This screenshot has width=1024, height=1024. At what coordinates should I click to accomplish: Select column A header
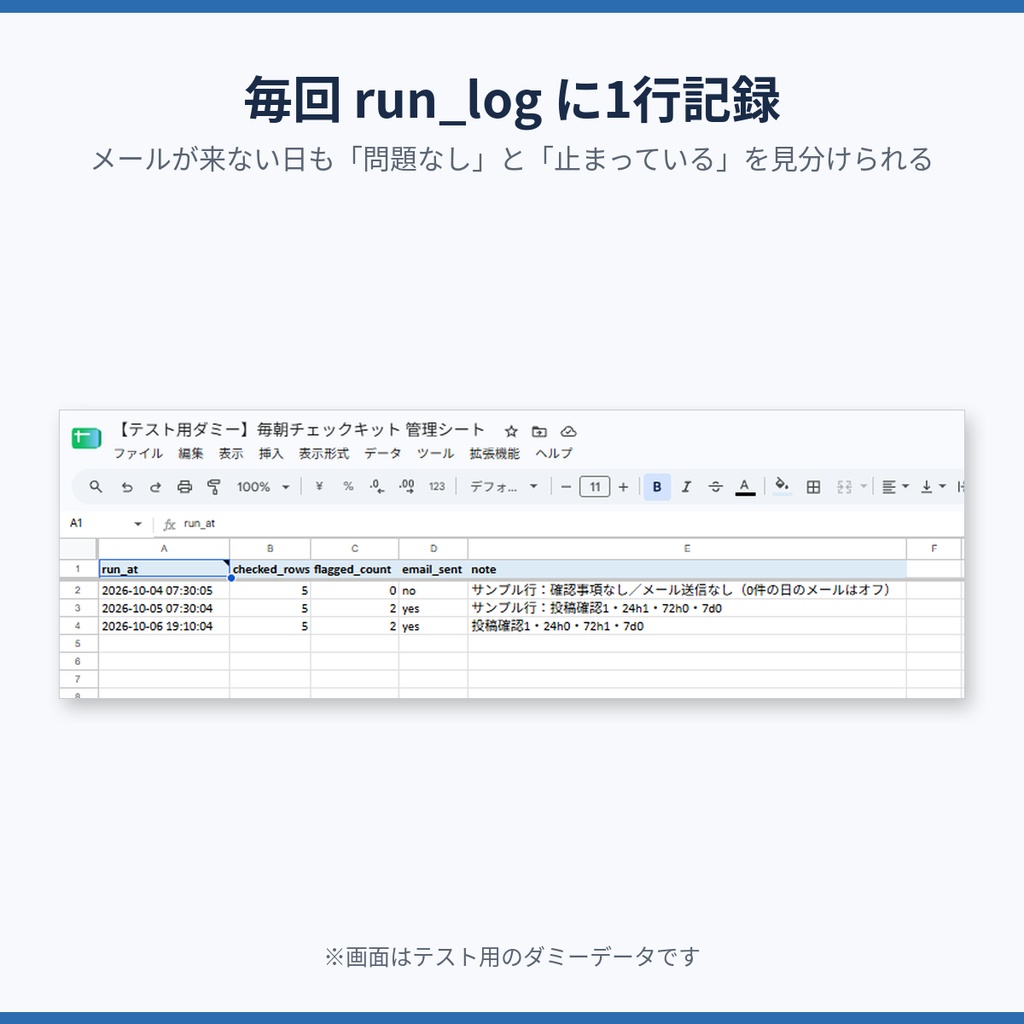164,549
